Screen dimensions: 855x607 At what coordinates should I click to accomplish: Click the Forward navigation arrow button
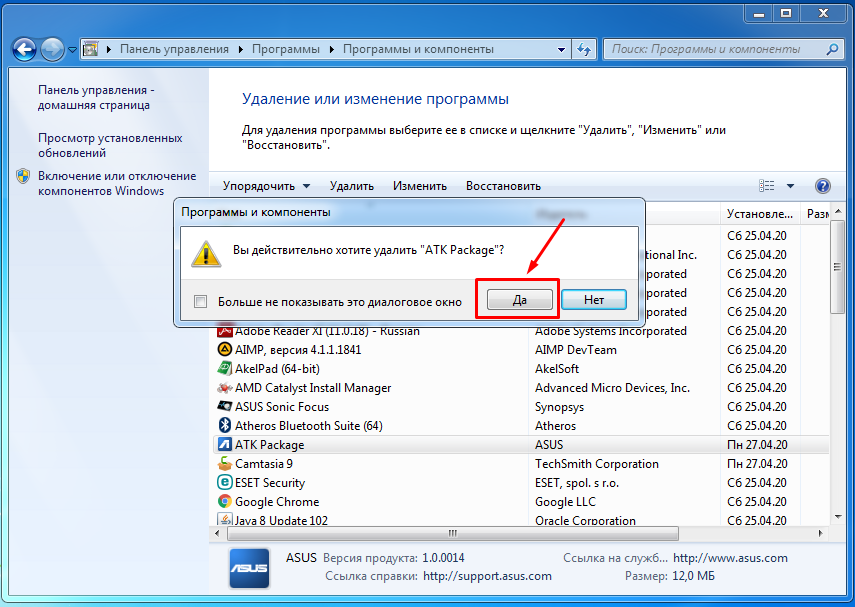pyautogui.click(x=52, y=50)
